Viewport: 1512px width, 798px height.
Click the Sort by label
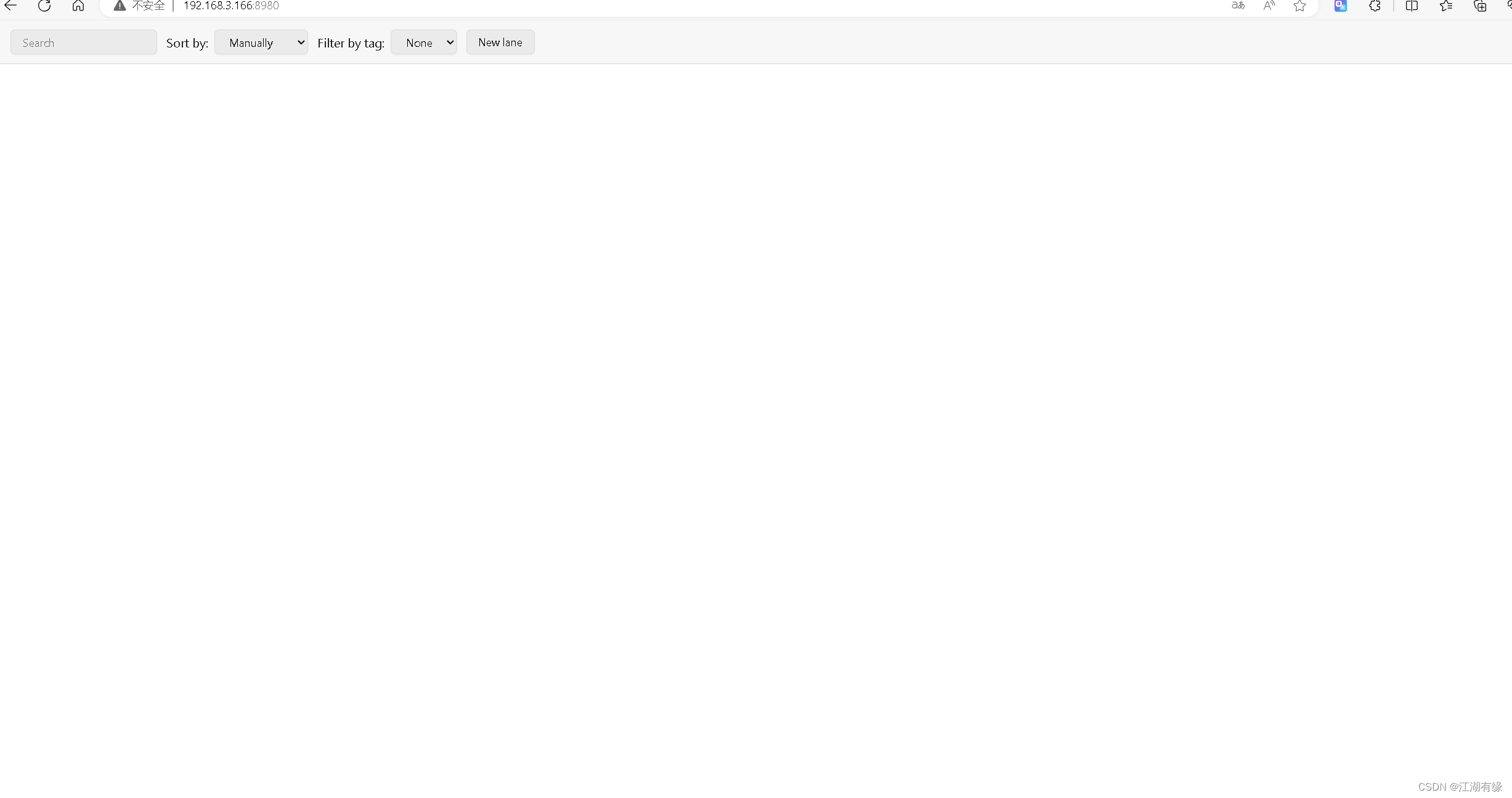[187, 43]
